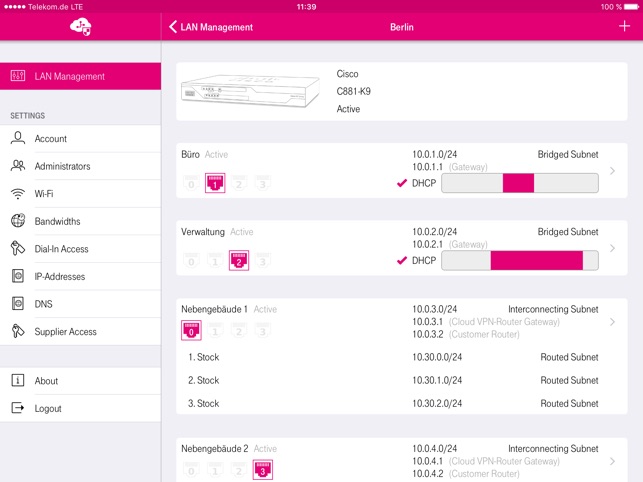
Task: Click the About info icon
Action: pos(18,380)
